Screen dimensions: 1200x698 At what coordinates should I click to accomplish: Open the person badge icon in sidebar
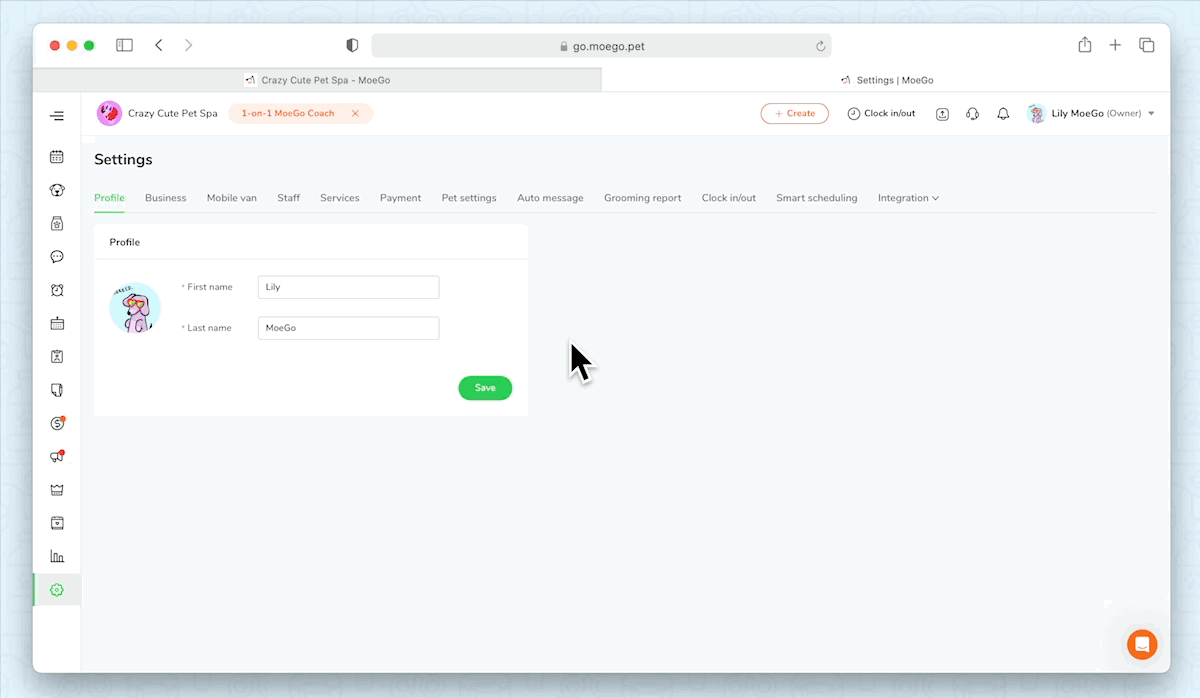pyautogui.click(x=57, y=356)
